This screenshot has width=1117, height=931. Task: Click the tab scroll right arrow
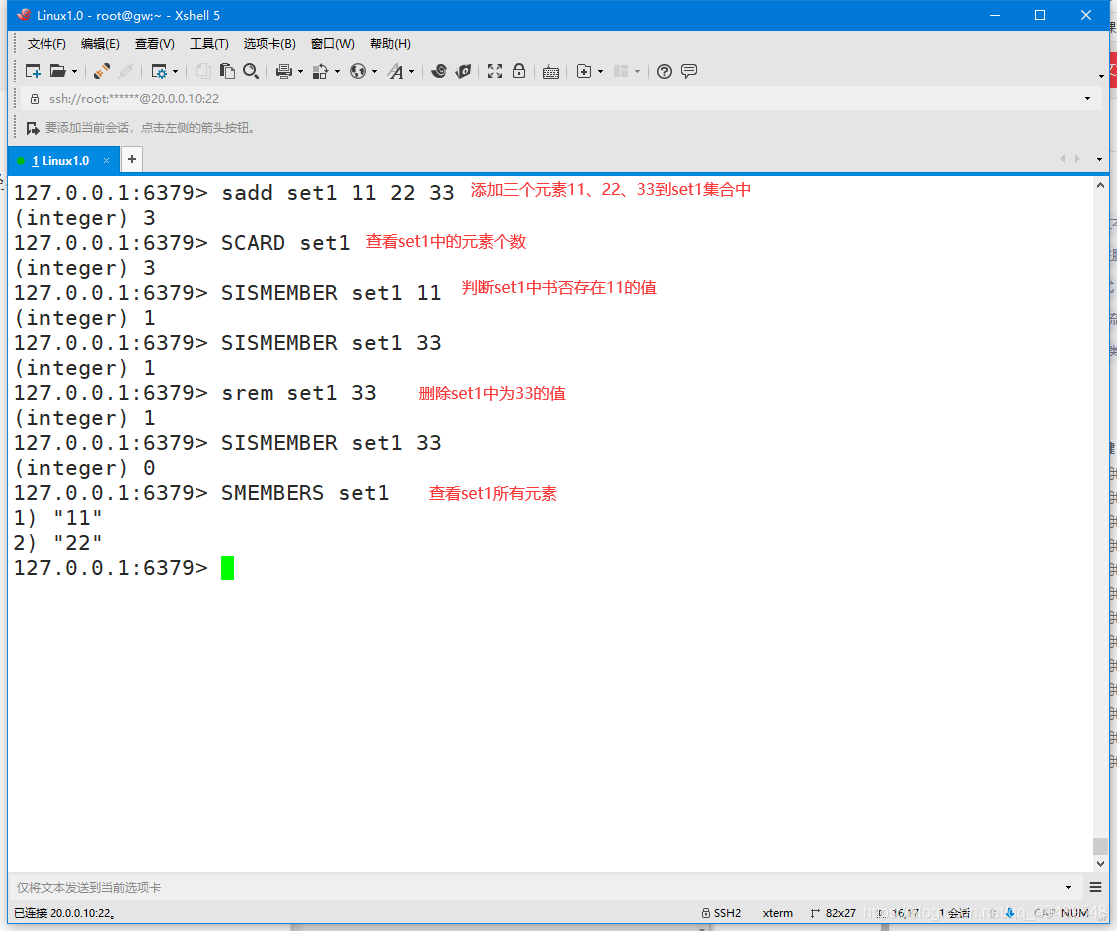pos(1077,159)
